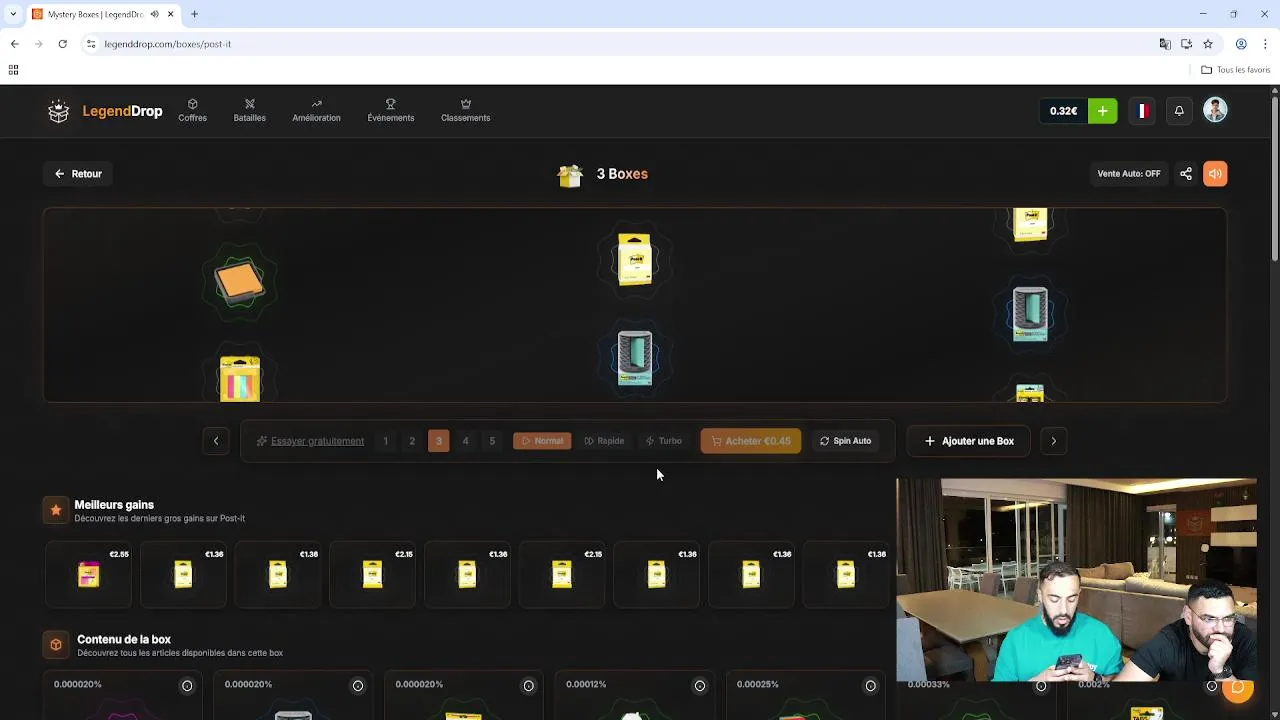Click the yellow Post-it in the middle reel

(634, 260)
